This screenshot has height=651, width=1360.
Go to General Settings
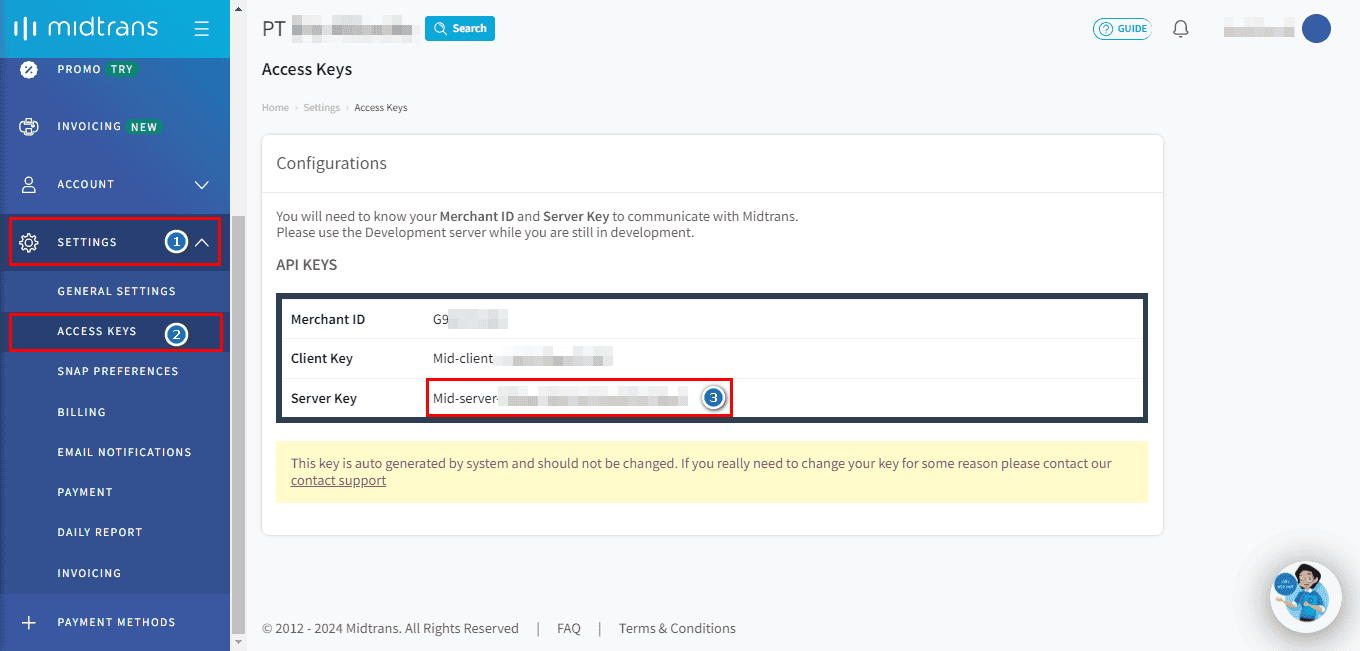tap(117, 291)
